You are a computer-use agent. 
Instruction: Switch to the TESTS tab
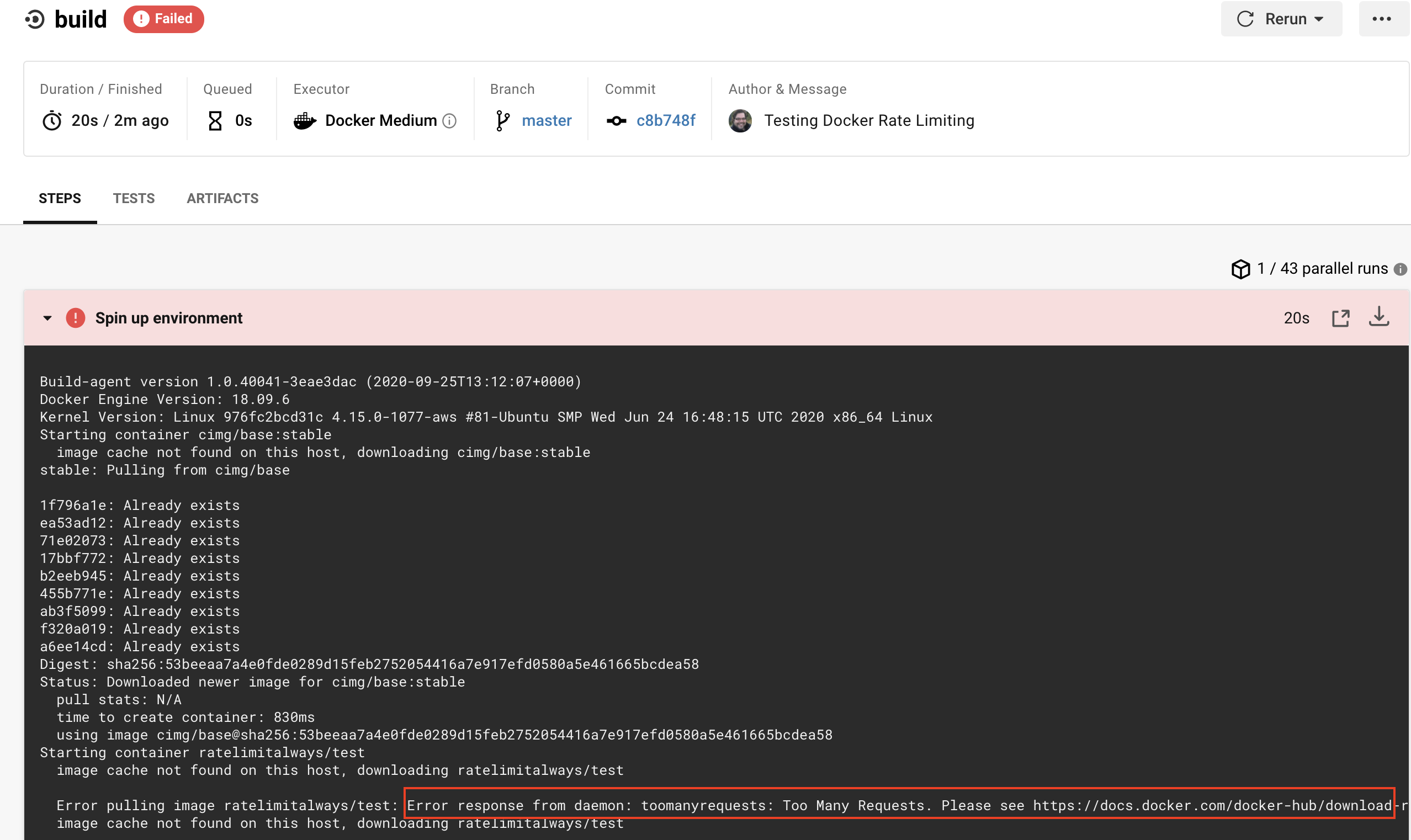click(x=134, y=199)
